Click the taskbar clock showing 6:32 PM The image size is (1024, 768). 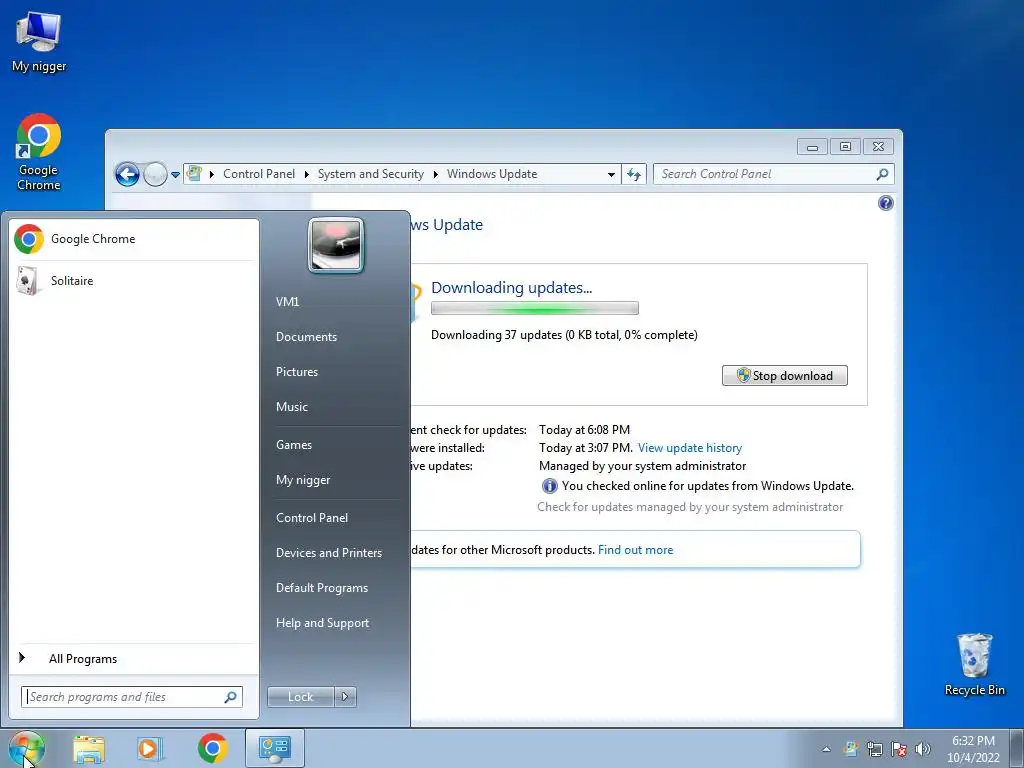click(x=973, y=749)
